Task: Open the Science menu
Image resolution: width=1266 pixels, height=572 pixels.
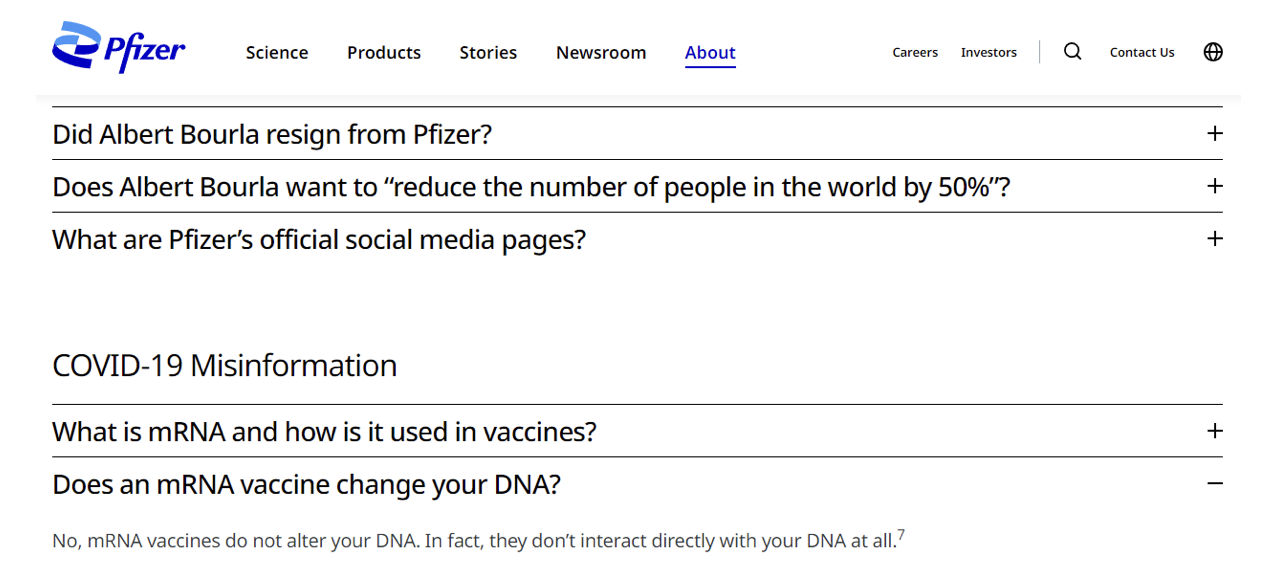Action: [277, 53]
